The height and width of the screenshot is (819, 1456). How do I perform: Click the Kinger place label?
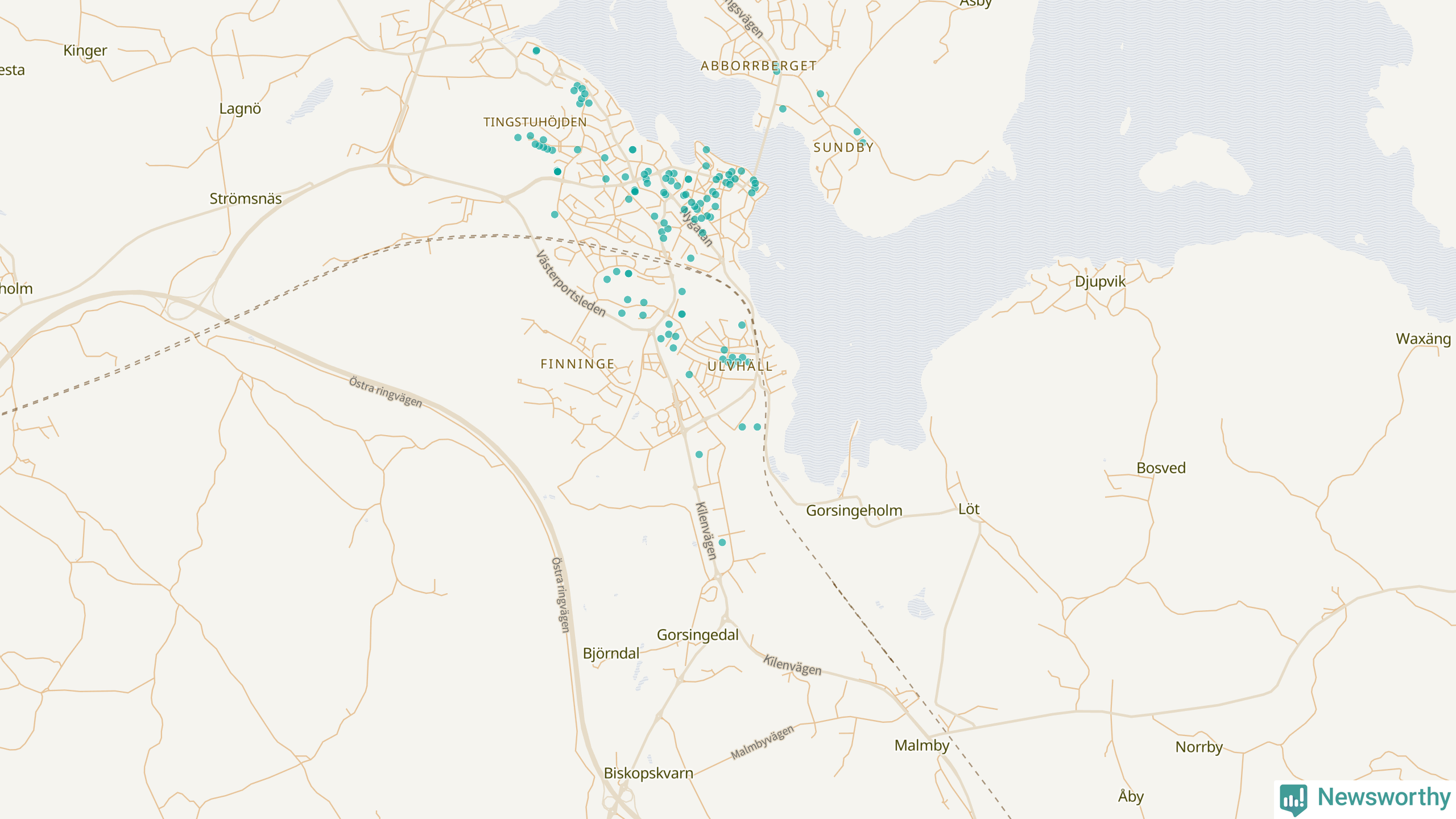pos(85,51)
